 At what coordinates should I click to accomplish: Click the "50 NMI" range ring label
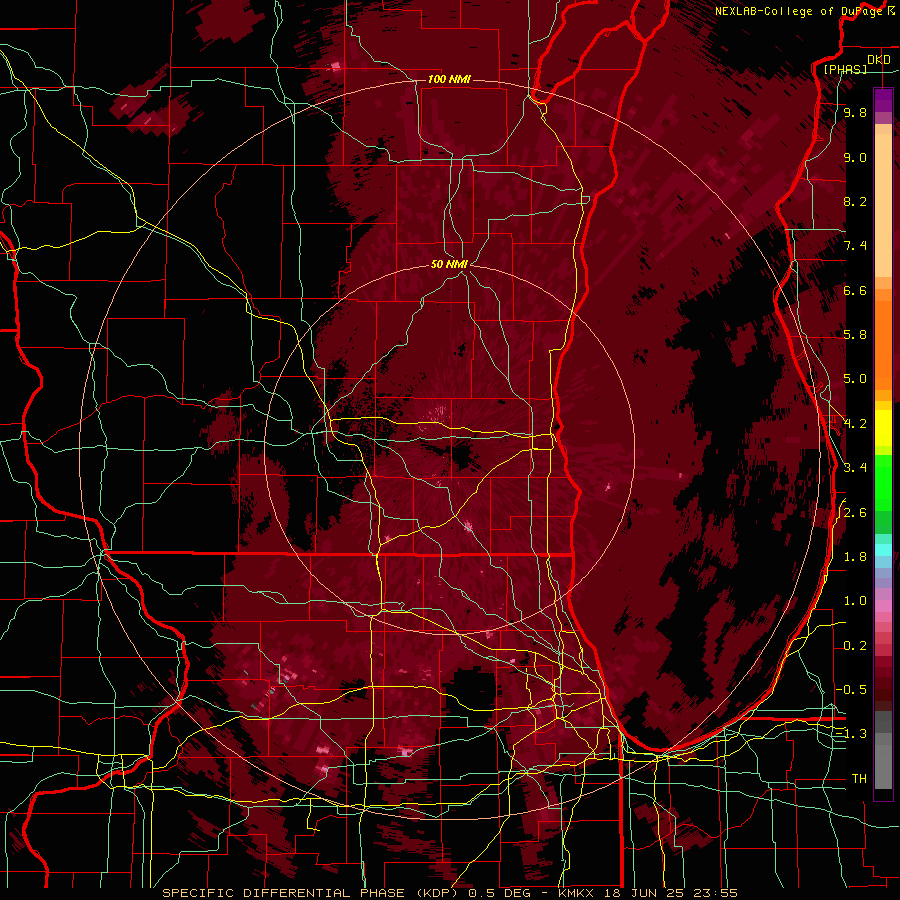449,264
